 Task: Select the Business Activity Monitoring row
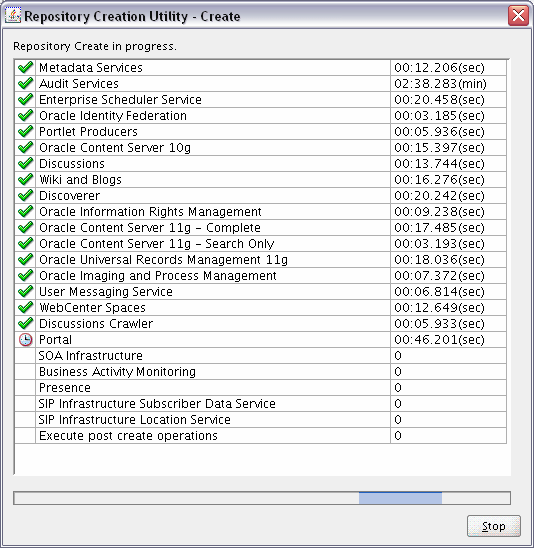pos(260,372)
